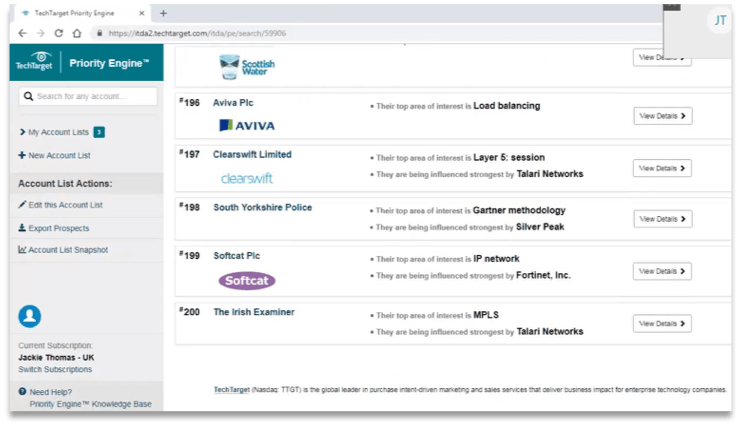The width and height of the screenshot is (739, 424).
Task: Select the TechTarget Priority Engine tab
Action: (x=80, y=13)
